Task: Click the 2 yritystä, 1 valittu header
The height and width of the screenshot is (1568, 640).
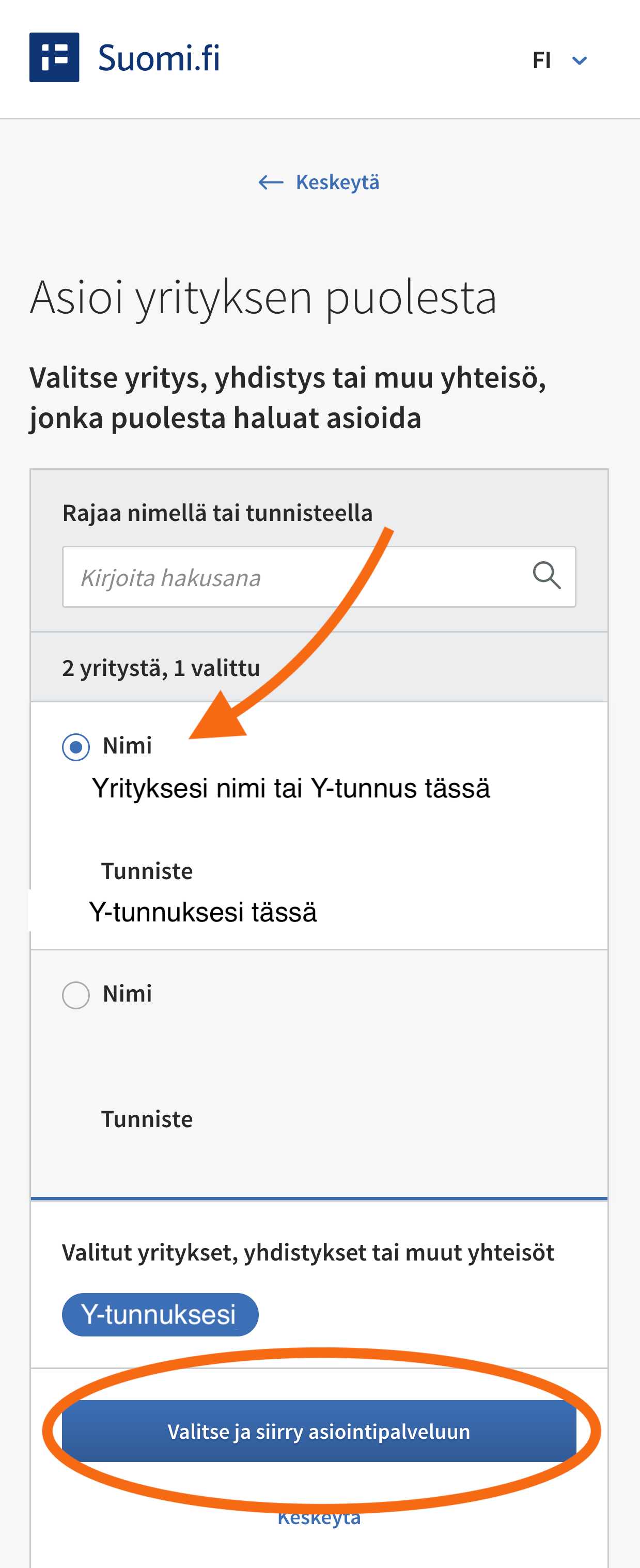Action: point(161,668)
